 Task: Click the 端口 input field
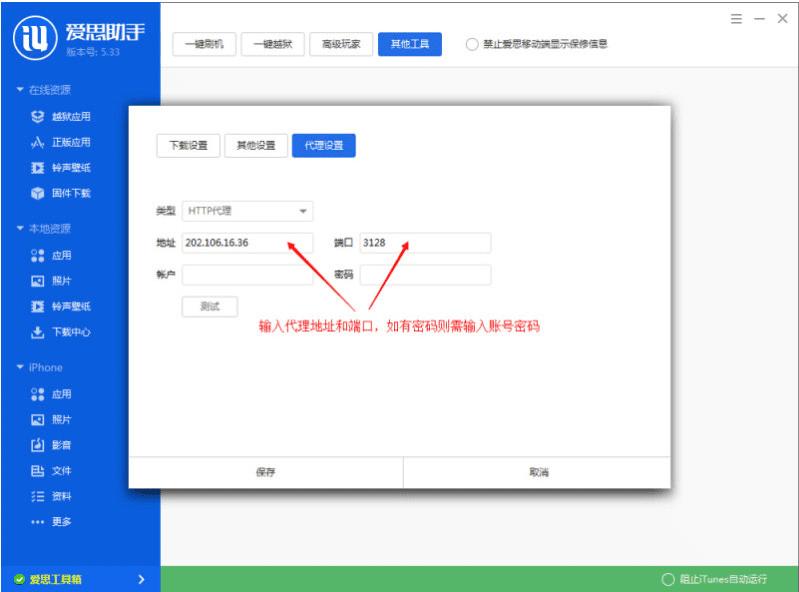(425, 243)
